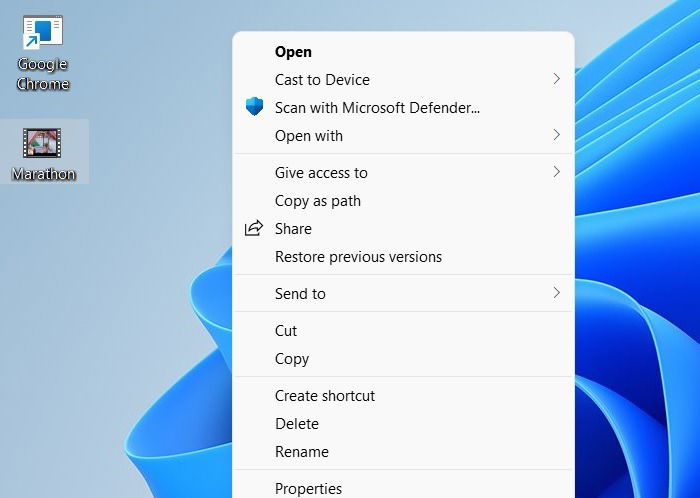
Task: Expand the Send to submenu chevron
Action: pos(556,293)
